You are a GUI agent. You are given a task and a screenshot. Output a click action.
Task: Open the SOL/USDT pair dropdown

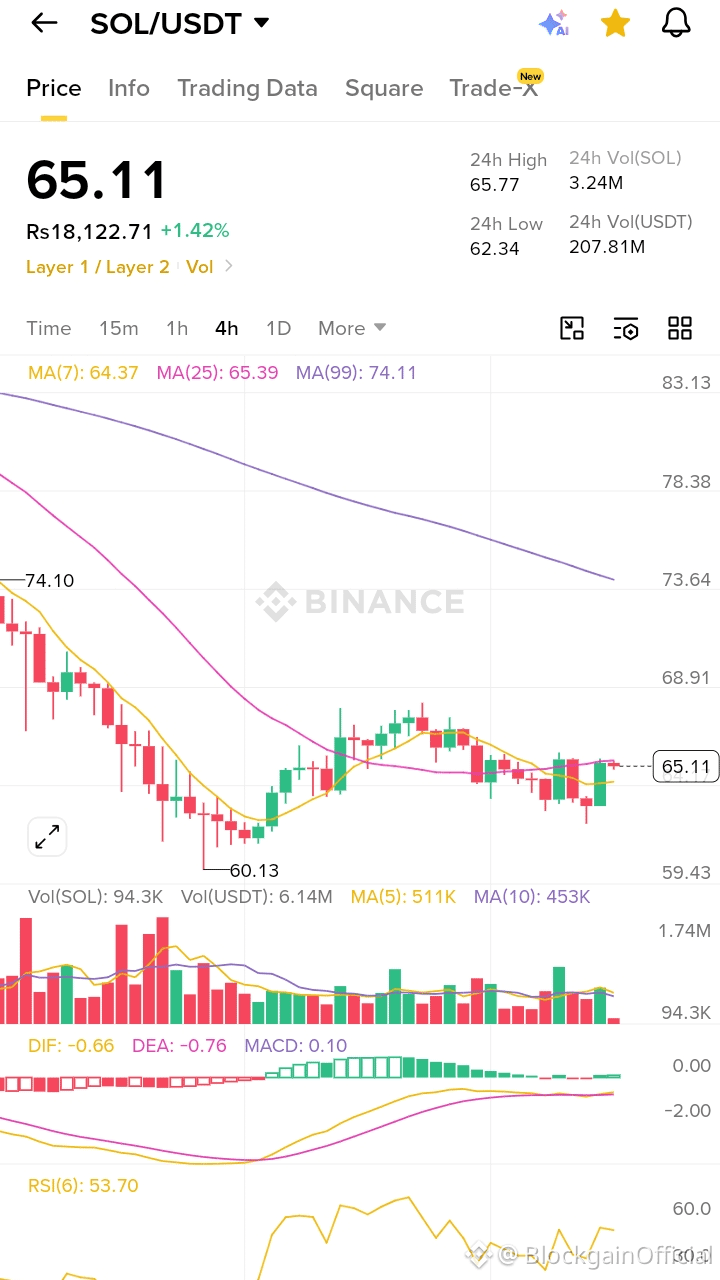click(x=180, y=23)
